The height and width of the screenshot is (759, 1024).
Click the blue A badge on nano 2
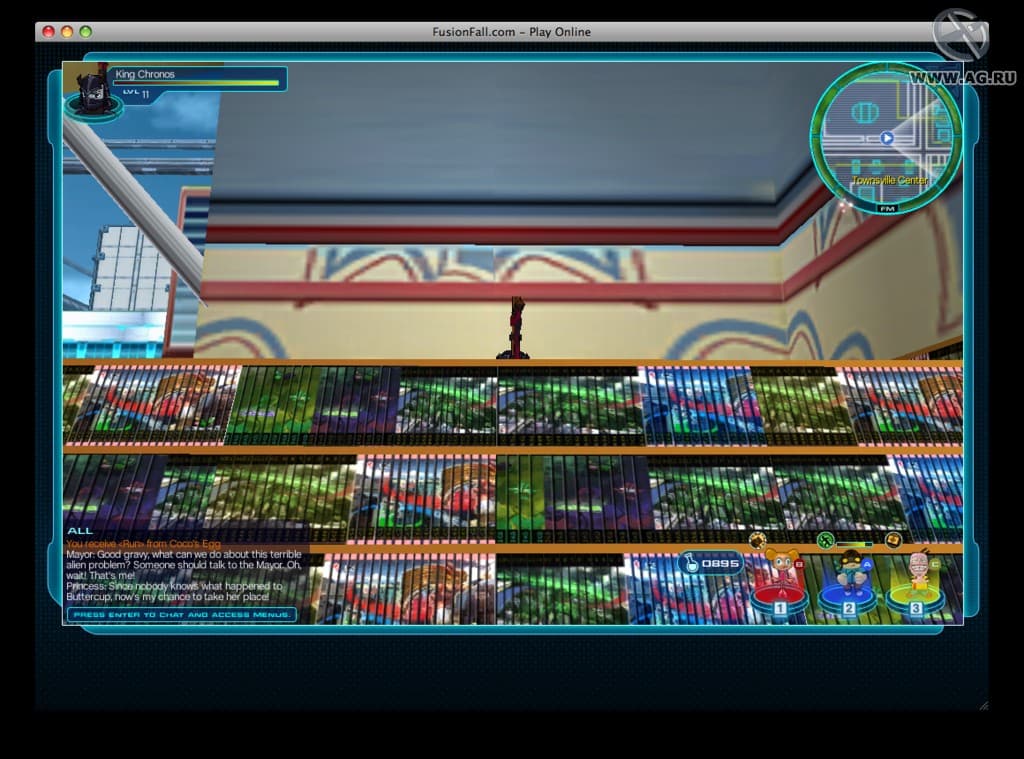point(867,564)
